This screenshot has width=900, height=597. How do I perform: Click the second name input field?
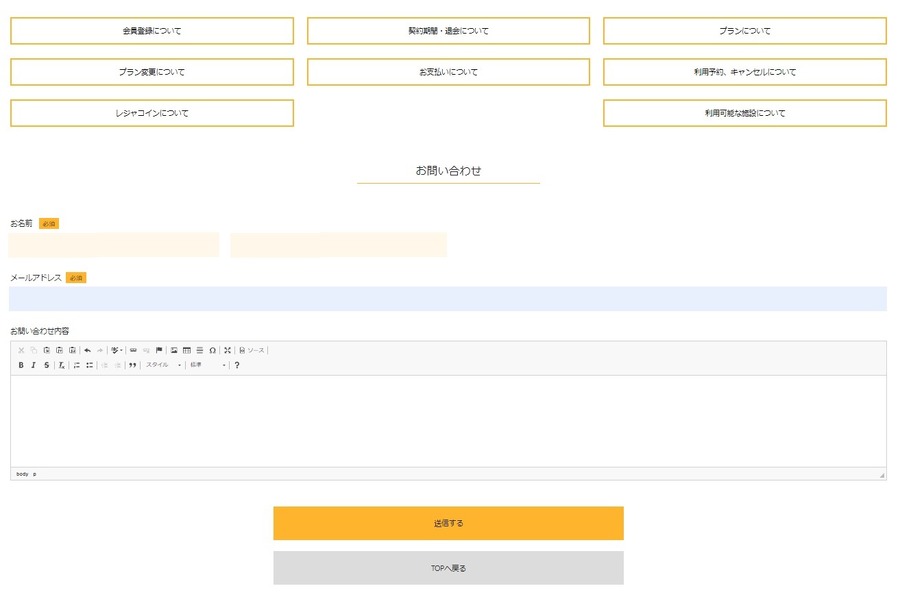click(x=339, y=245)
